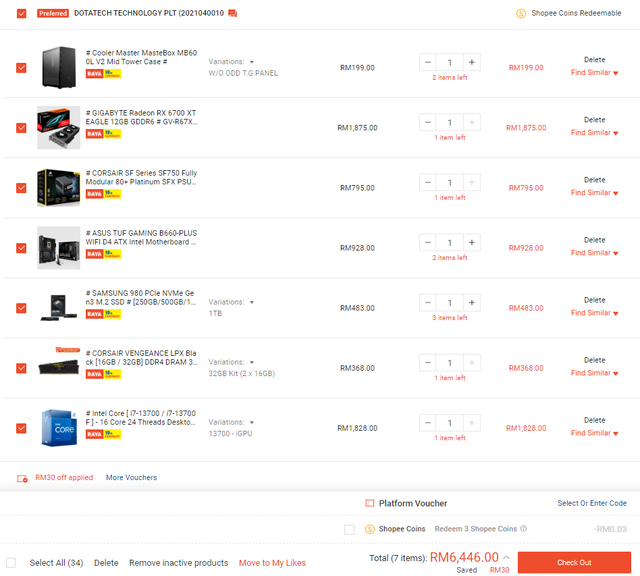Expand Find Similar for SAMSUNG 980 SSD
The image size is (640, 576).
(594, 313)
